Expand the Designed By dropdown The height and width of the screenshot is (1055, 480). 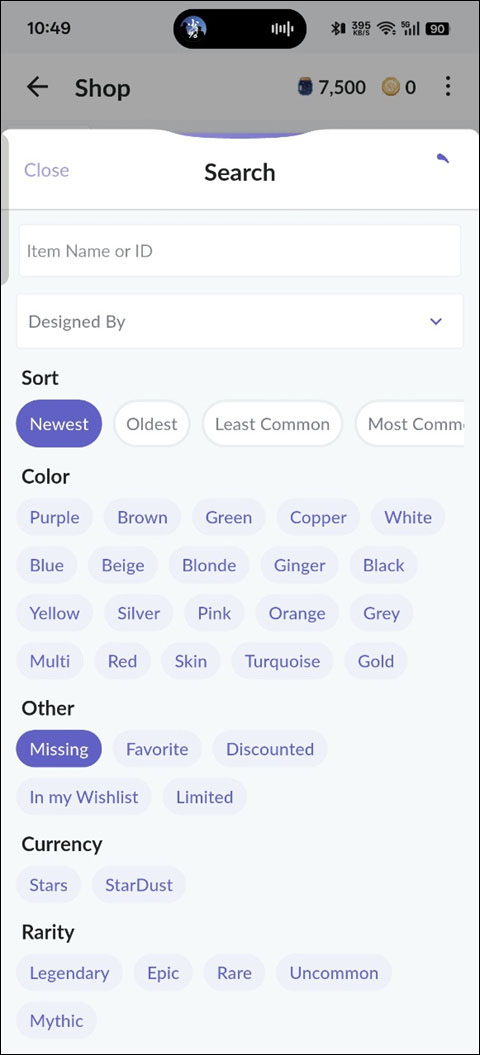(240, 322)
